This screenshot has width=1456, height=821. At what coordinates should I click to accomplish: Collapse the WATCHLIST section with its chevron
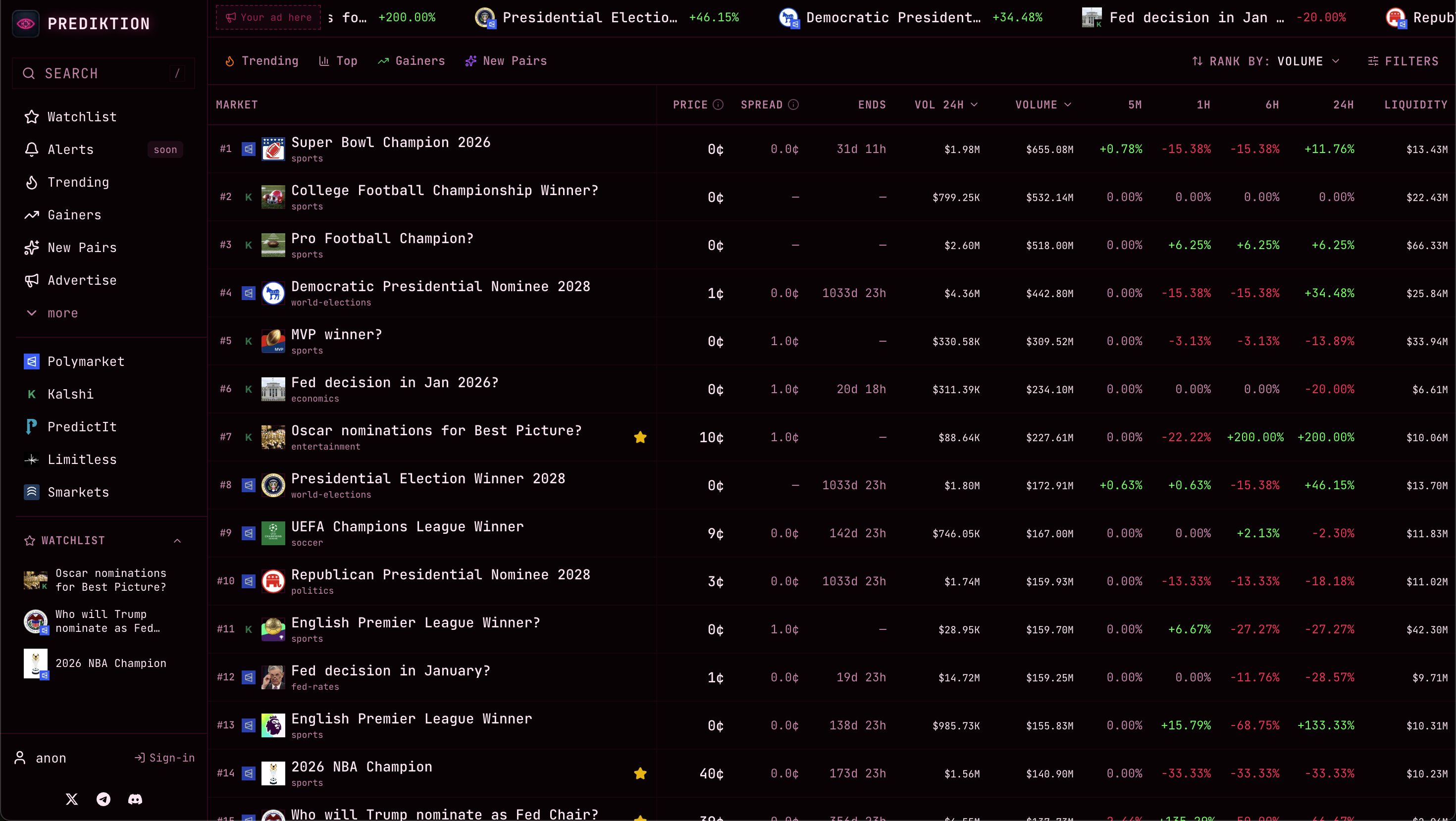click(x=177, y=540)
